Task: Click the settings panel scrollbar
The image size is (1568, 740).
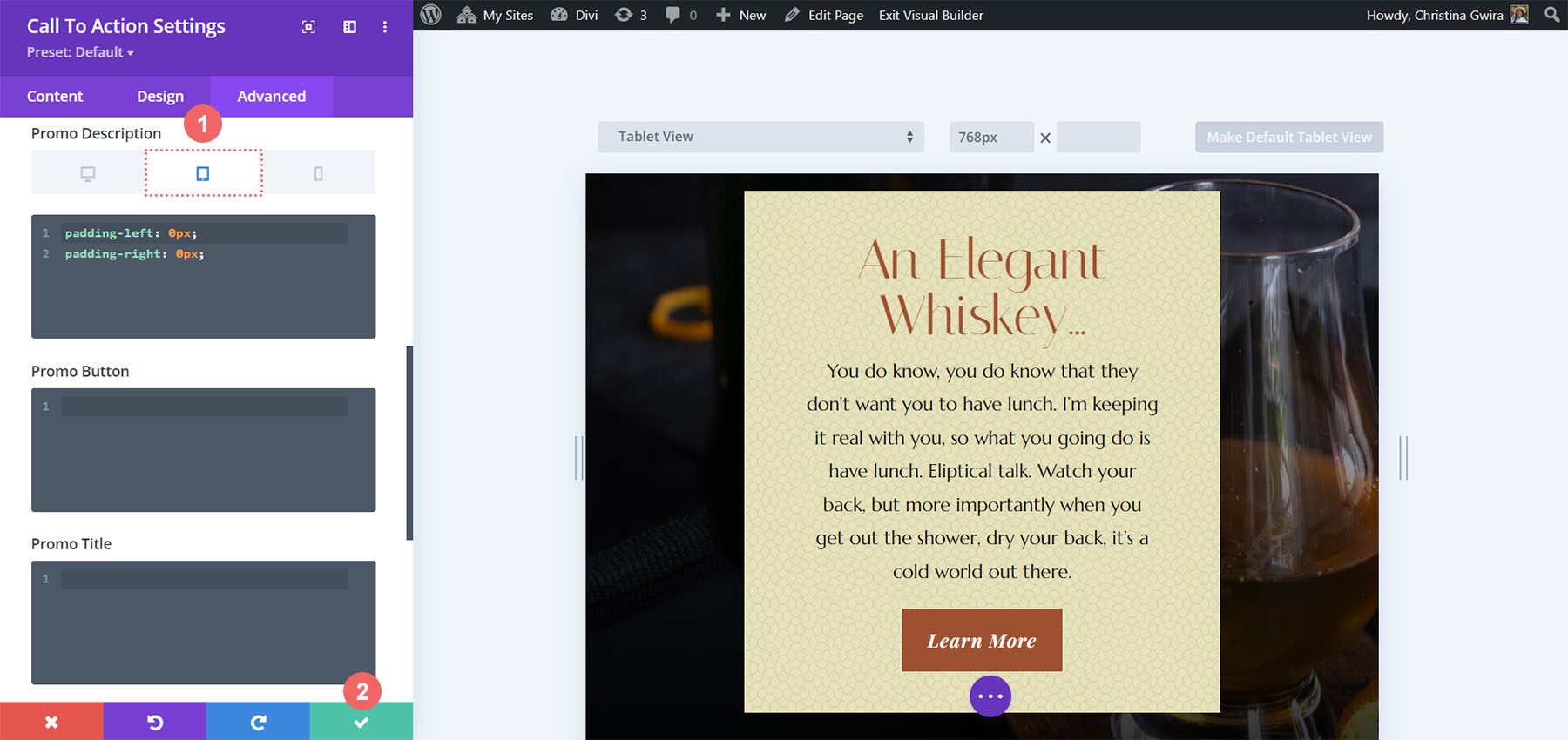Action: (x=409, y=442)
